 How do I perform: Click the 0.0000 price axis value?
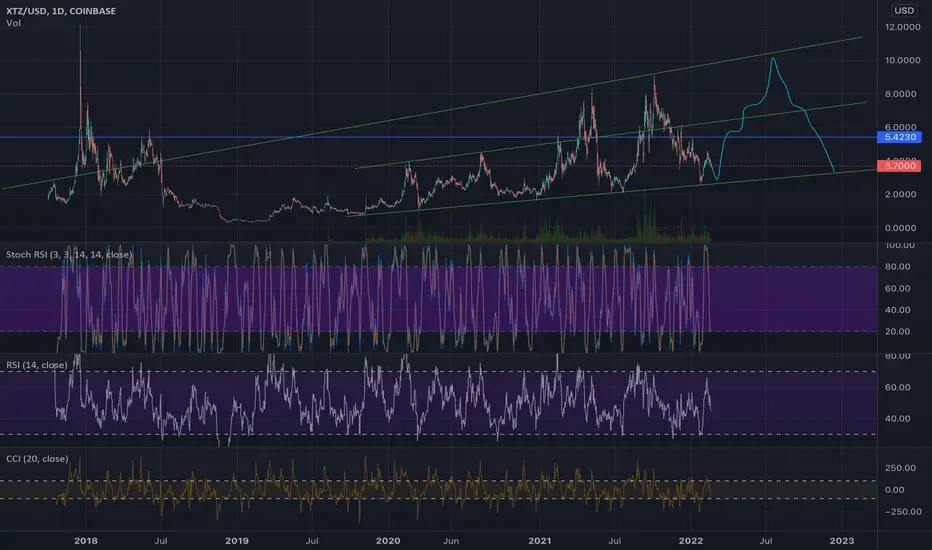[902, 228]
